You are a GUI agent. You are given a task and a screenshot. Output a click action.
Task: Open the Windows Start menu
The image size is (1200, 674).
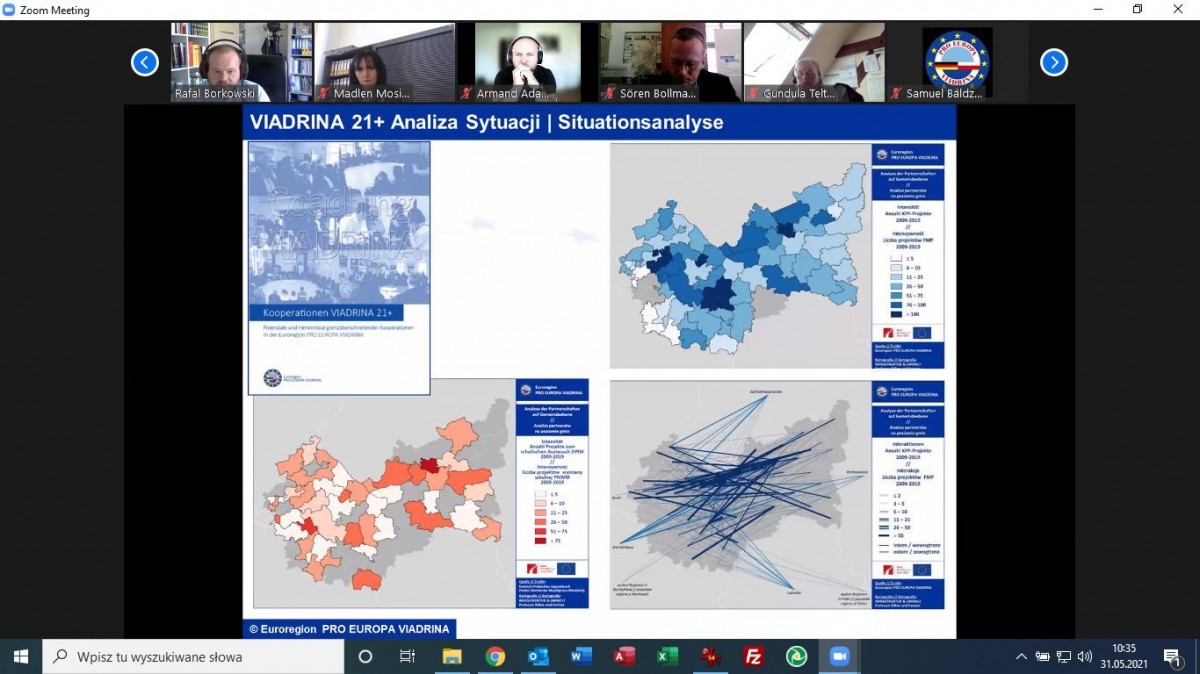pyautogui.click(x=21, y=657)
